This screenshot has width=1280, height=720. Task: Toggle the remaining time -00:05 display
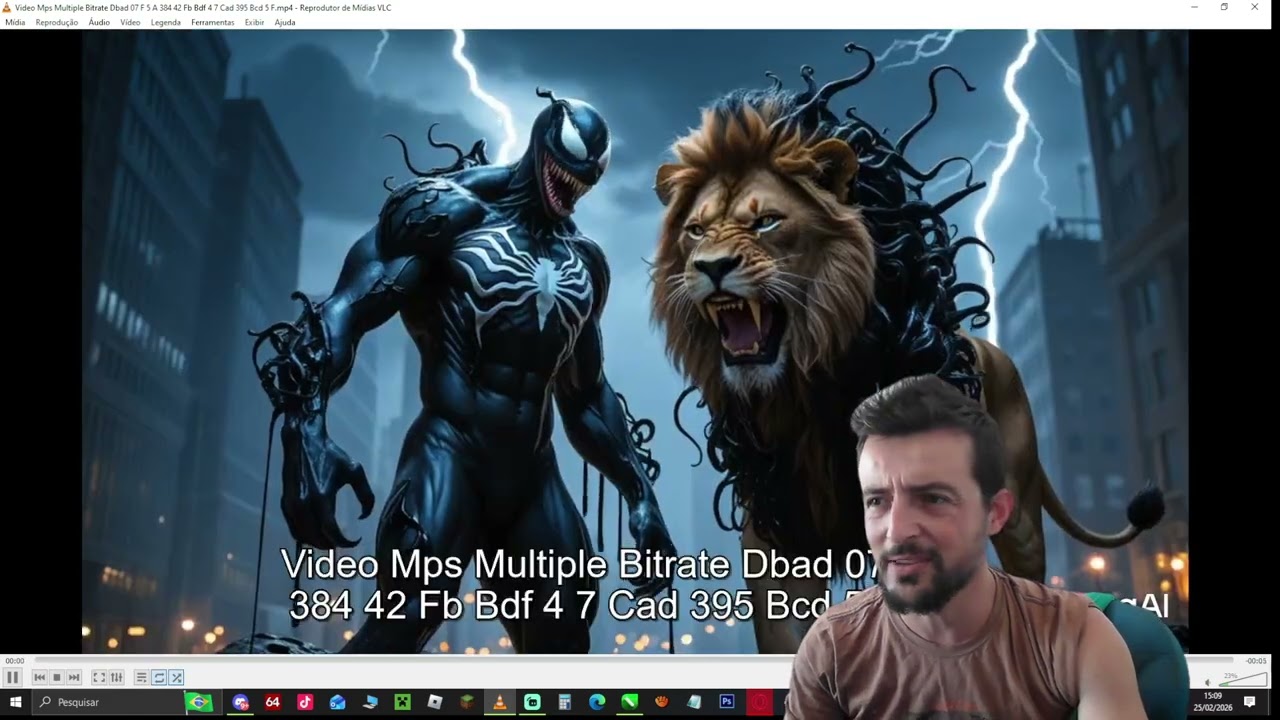[1256, 661]
